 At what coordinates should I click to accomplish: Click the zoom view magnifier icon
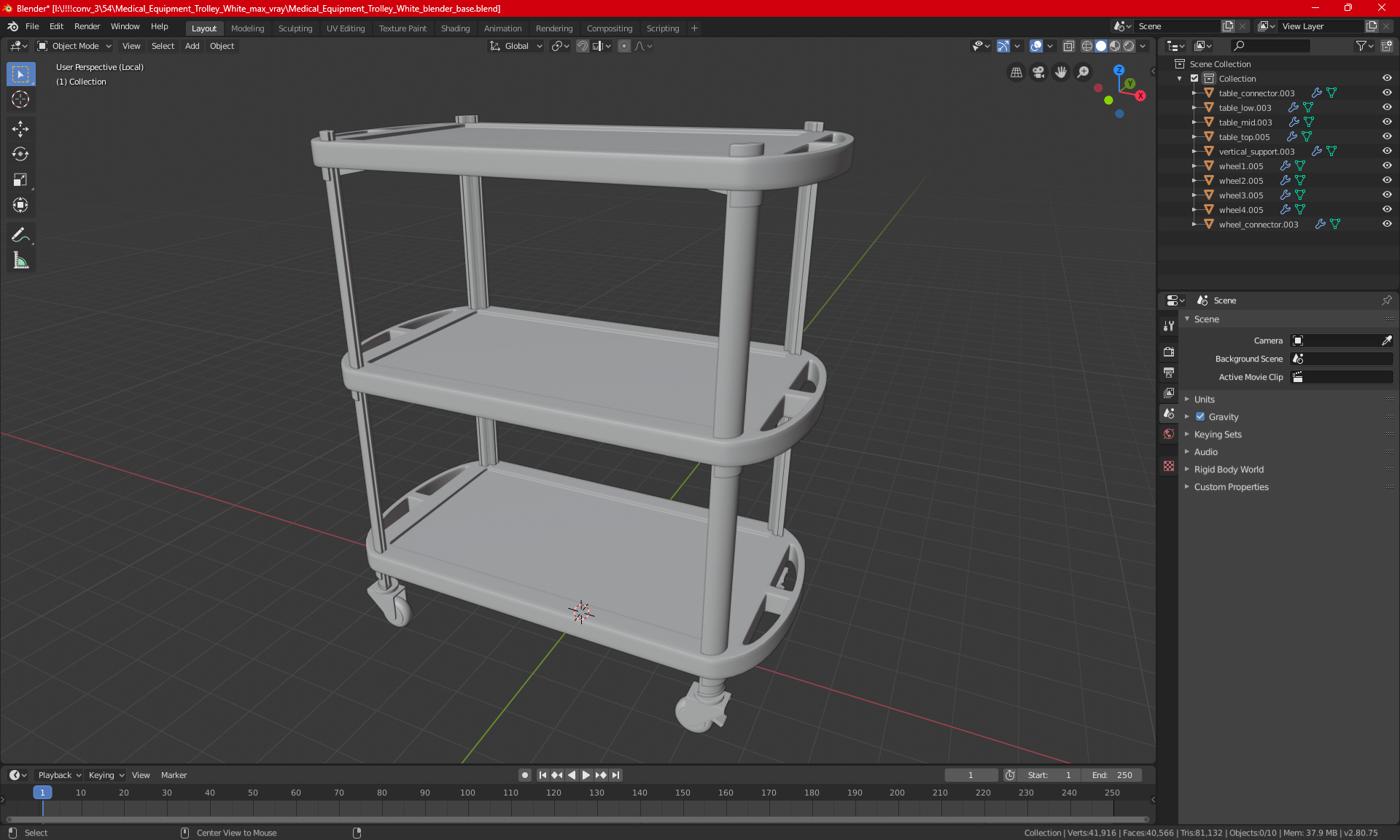(1084, 72)
